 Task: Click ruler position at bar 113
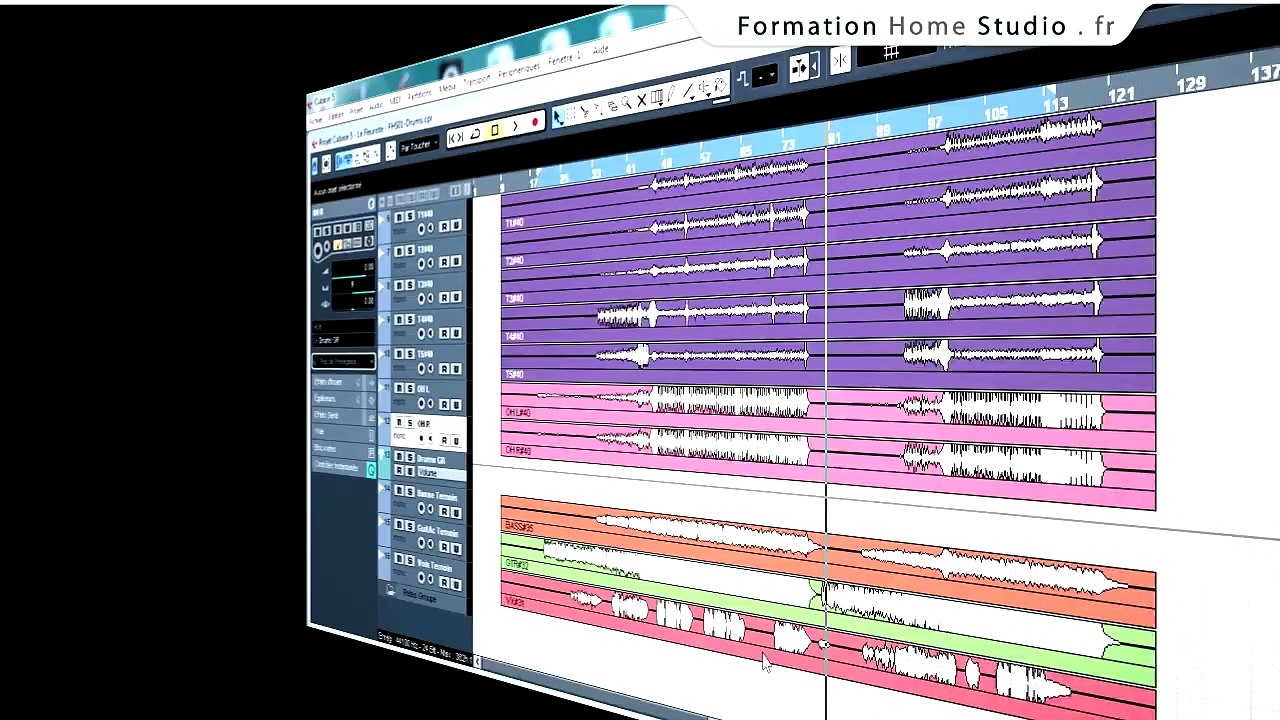[x=1056, y=103]
